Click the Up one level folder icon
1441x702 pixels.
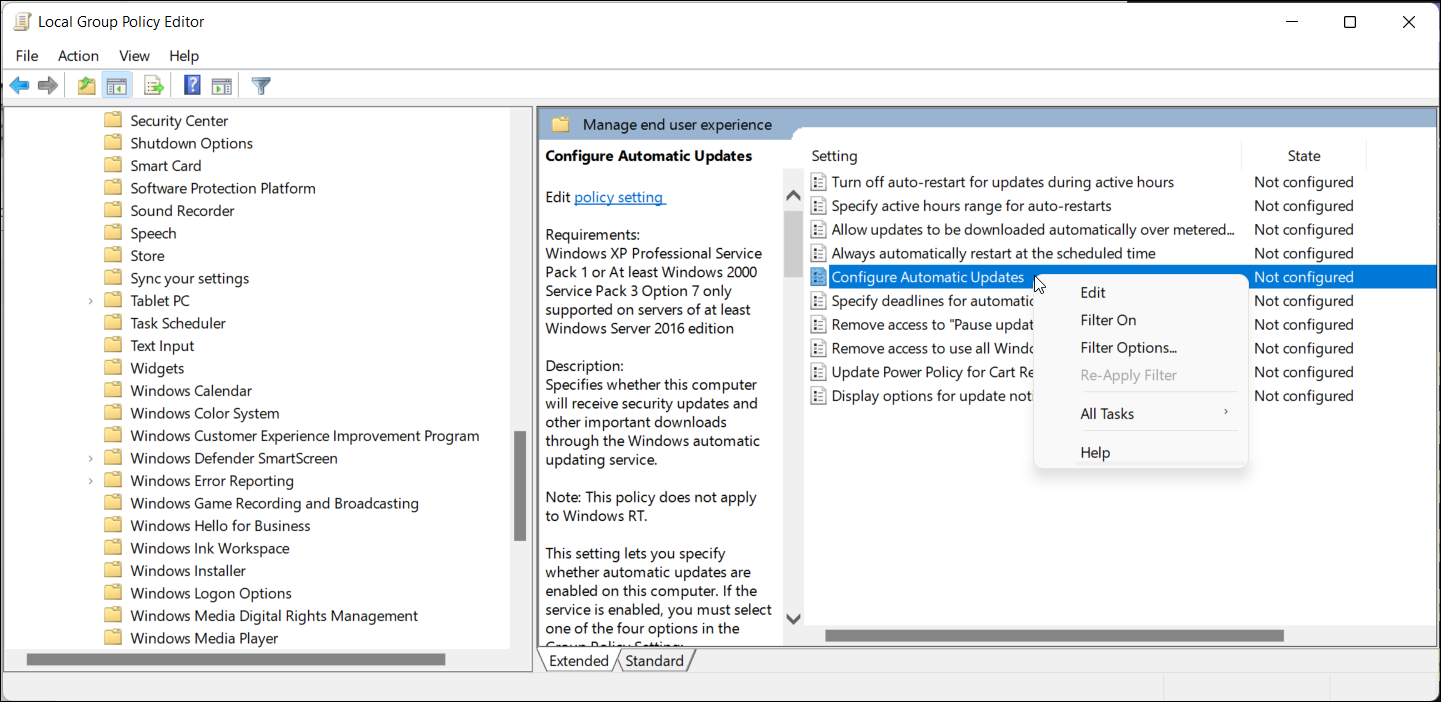point(85,85)
